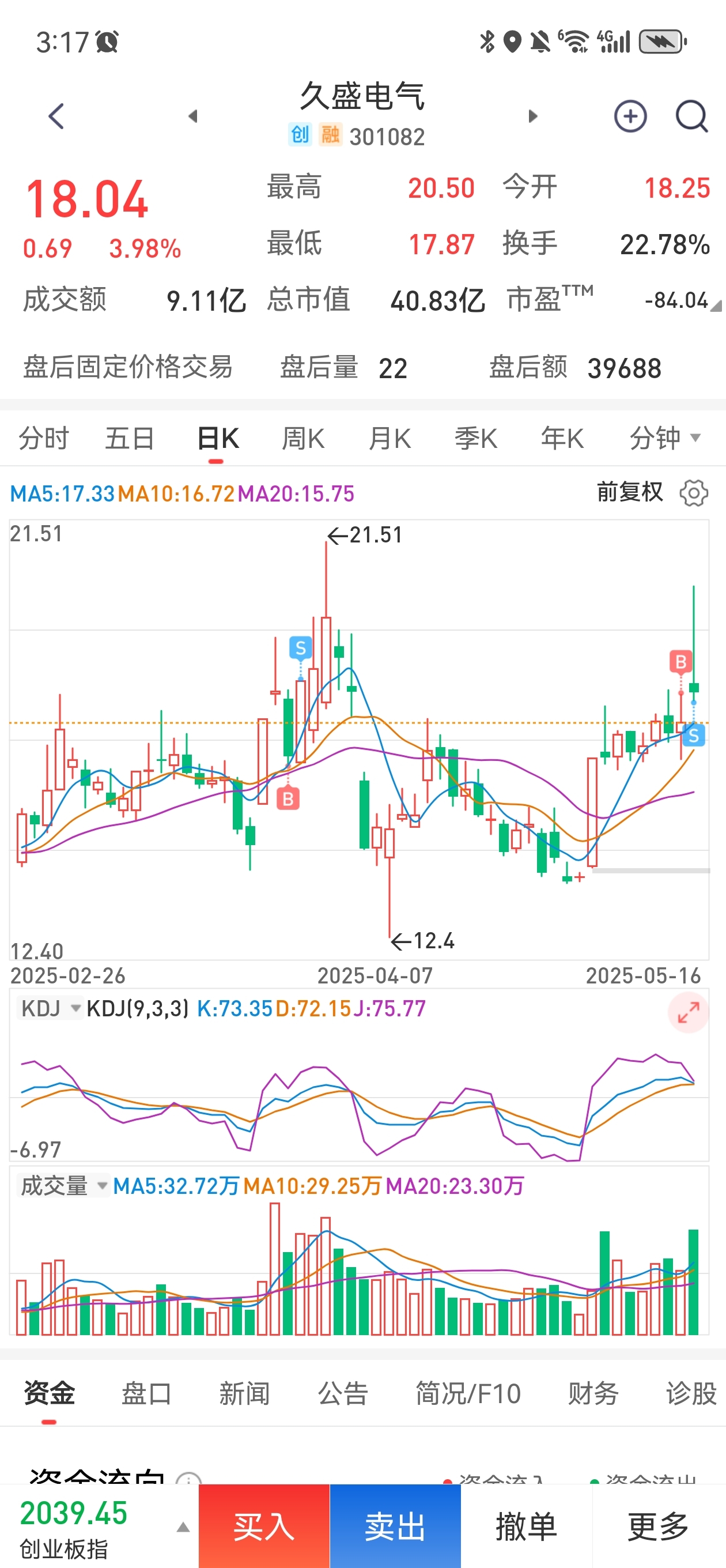Select the 日K chart tab
Screen dimensions: 726x1568
217,438
